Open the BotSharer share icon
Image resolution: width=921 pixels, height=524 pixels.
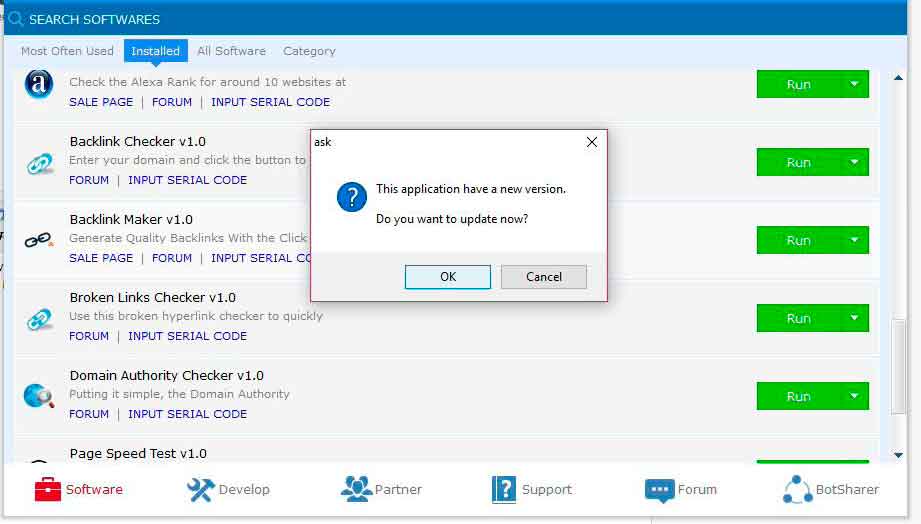(x=797, y=489)
